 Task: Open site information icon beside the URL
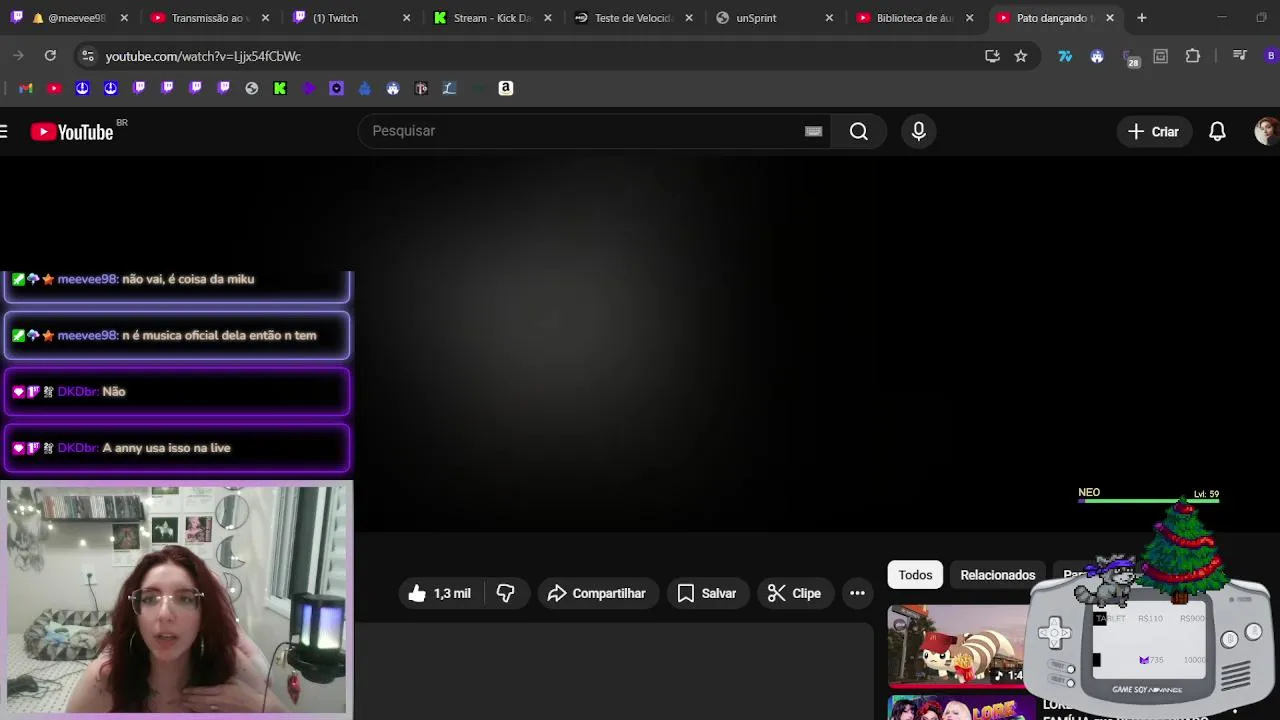pyautogui.click(x=88, y=56)
